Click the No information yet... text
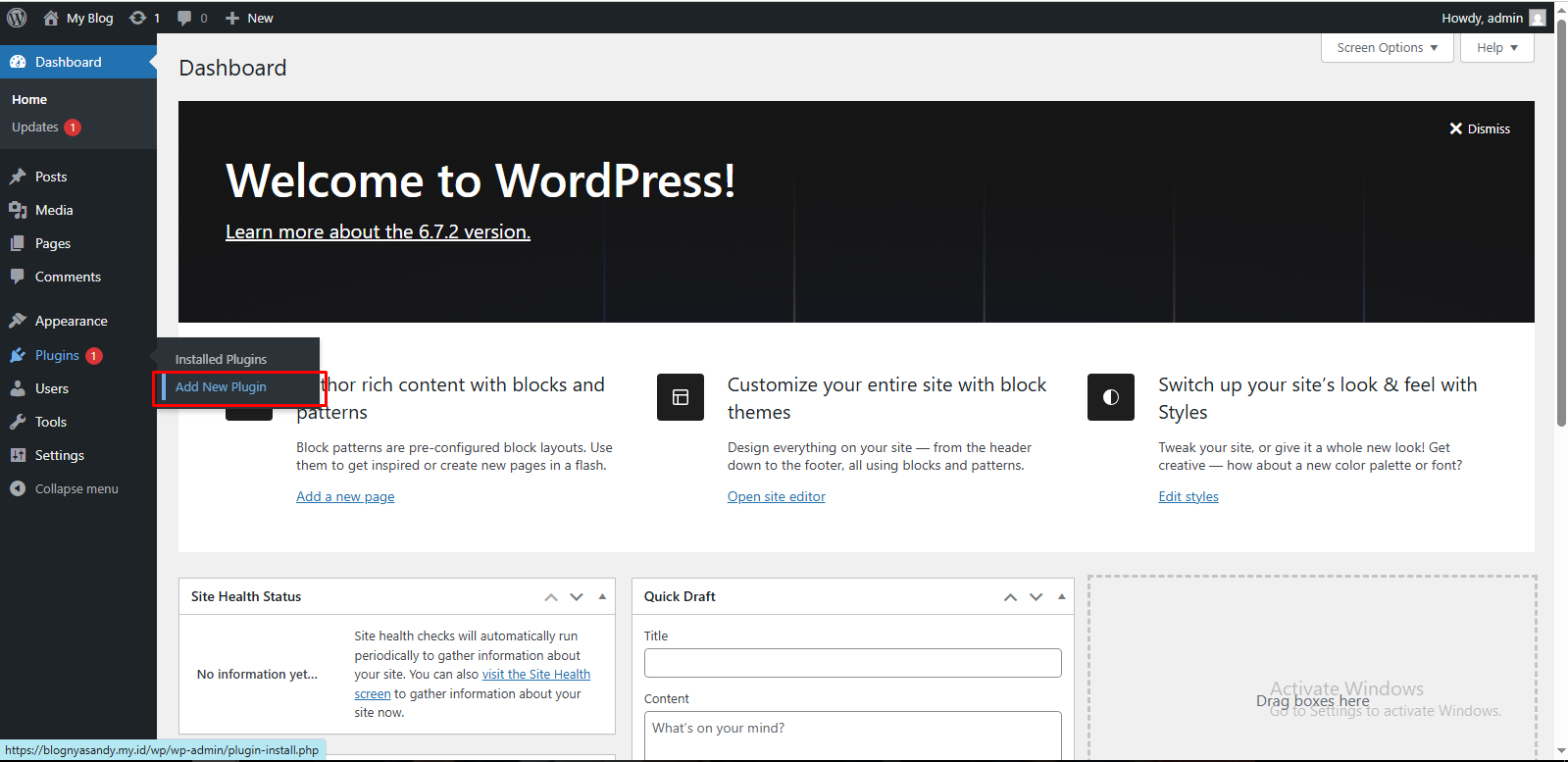This screenshot has height=762, width=1568. click(257, 675)
